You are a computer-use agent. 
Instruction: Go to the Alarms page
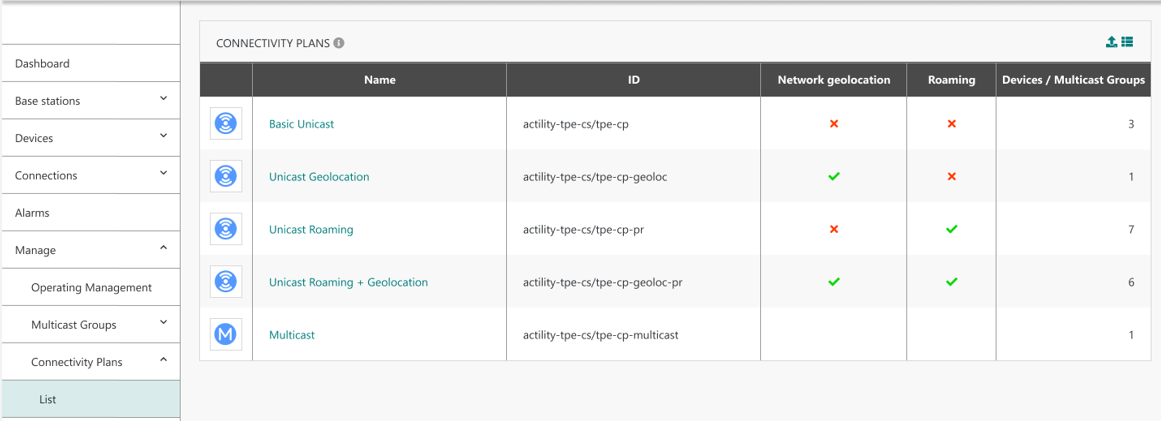click(x=32, y=213)
